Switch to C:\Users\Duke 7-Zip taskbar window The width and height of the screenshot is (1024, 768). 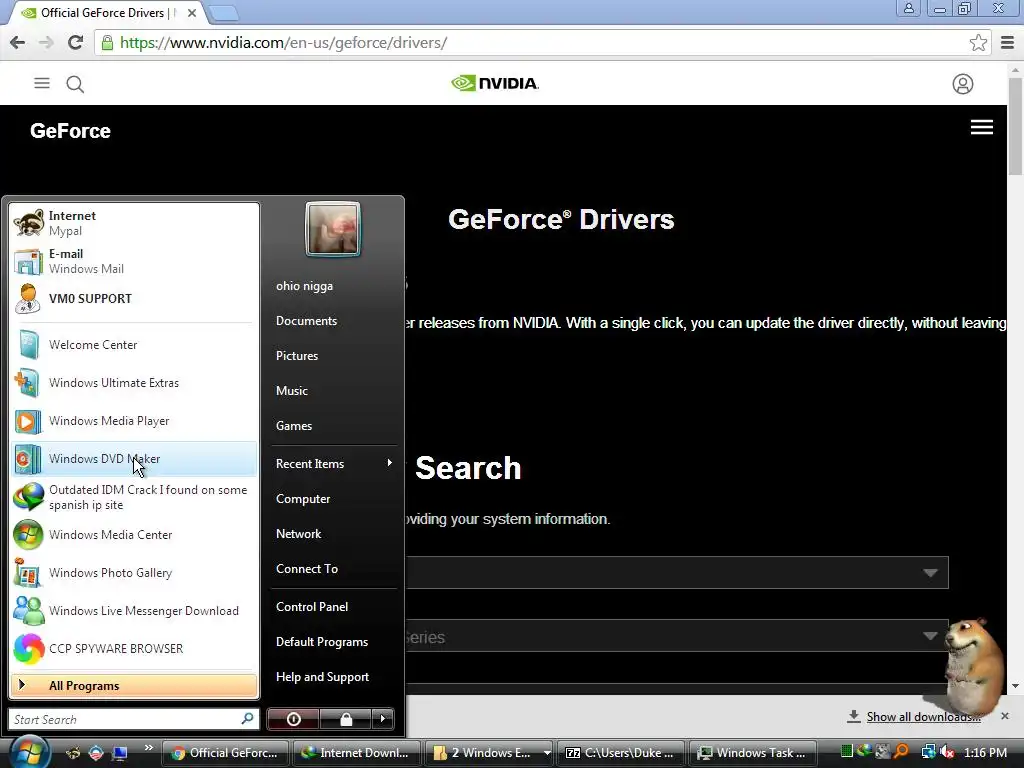[621, 753]
